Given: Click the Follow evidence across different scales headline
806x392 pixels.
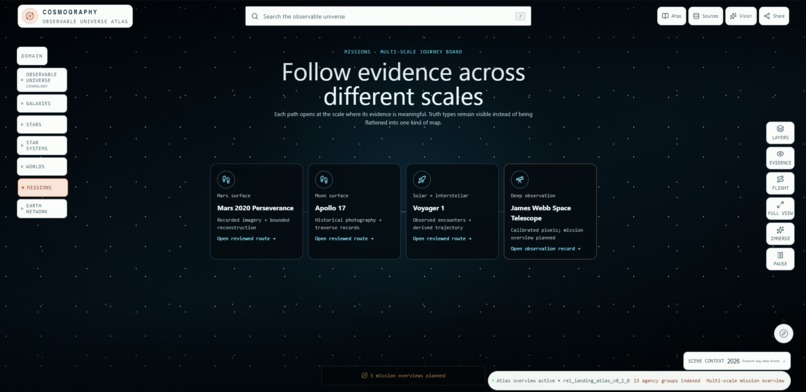Looking at the screenshot, I should pos(404,84).
